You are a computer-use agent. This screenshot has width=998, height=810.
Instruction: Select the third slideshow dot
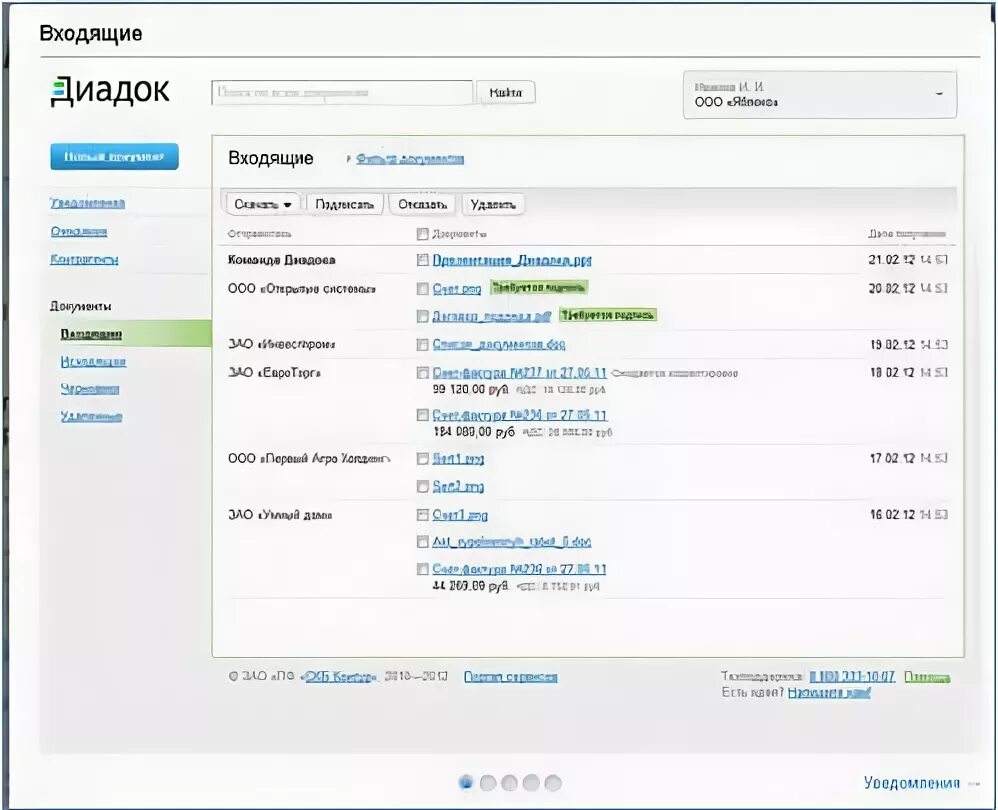509,783
